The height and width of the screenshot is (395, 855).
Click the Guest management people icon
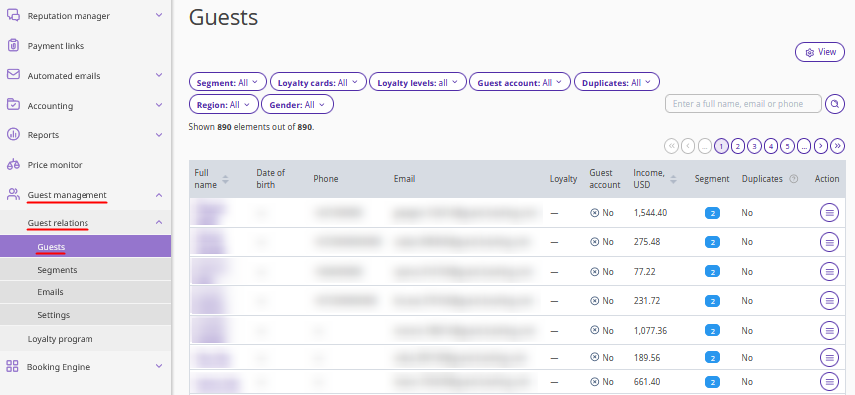click(13, 194)
